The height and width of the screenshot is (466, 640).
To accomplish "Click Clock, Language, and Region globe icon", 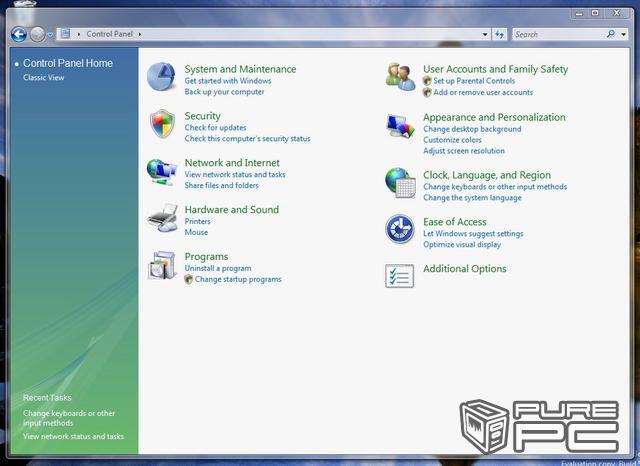I will 400,183.
